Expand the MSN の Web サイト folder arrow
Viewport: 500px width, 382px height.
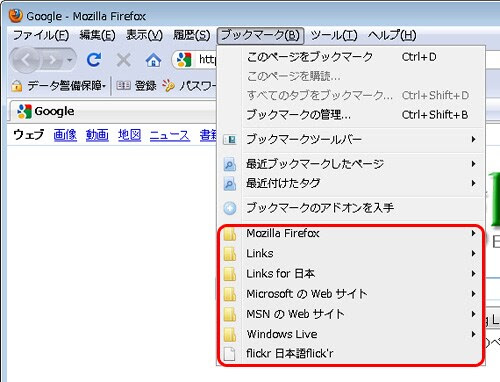tap(473, 314)
